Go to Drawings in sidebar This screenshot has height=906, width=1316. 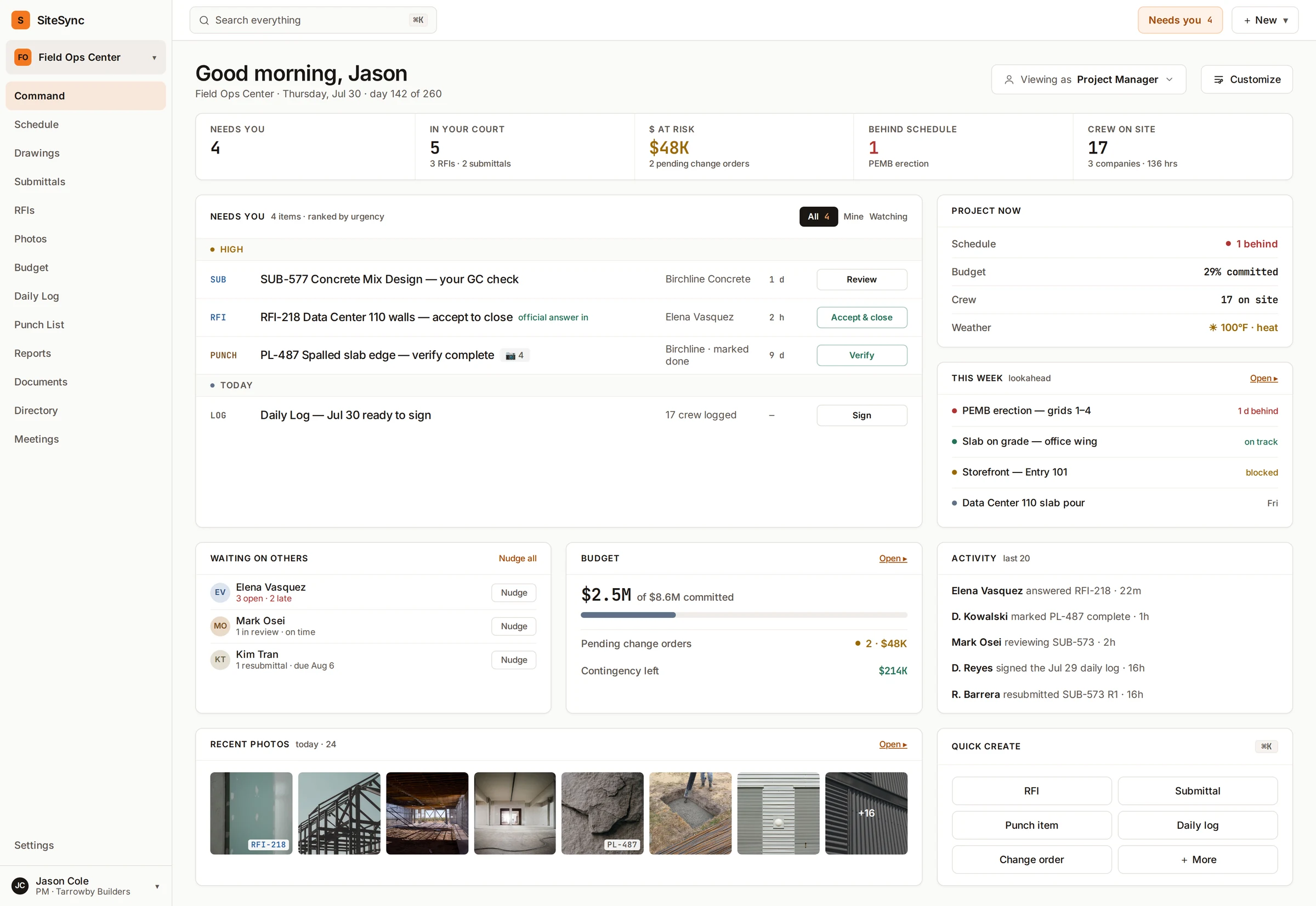click(86, 153)
